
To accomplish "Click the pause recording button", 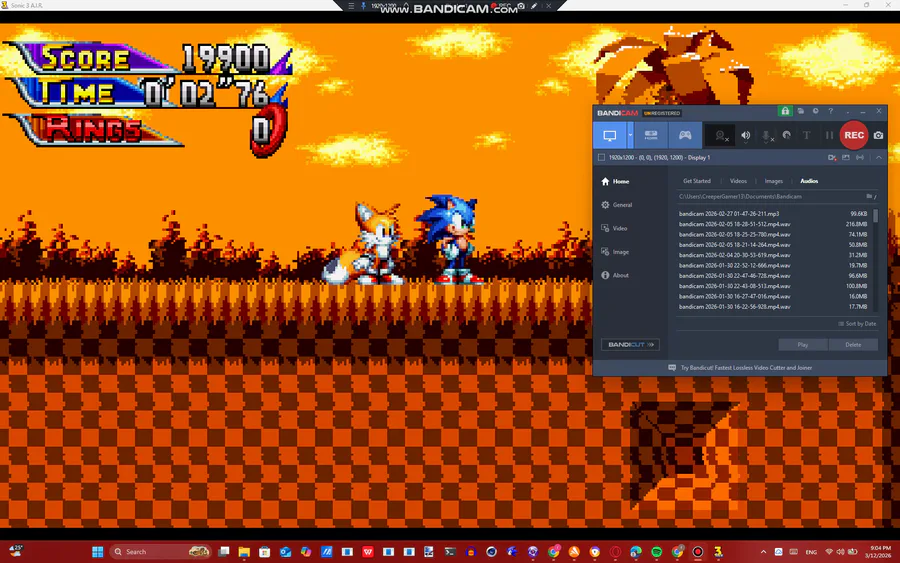I will pos(829,135).
